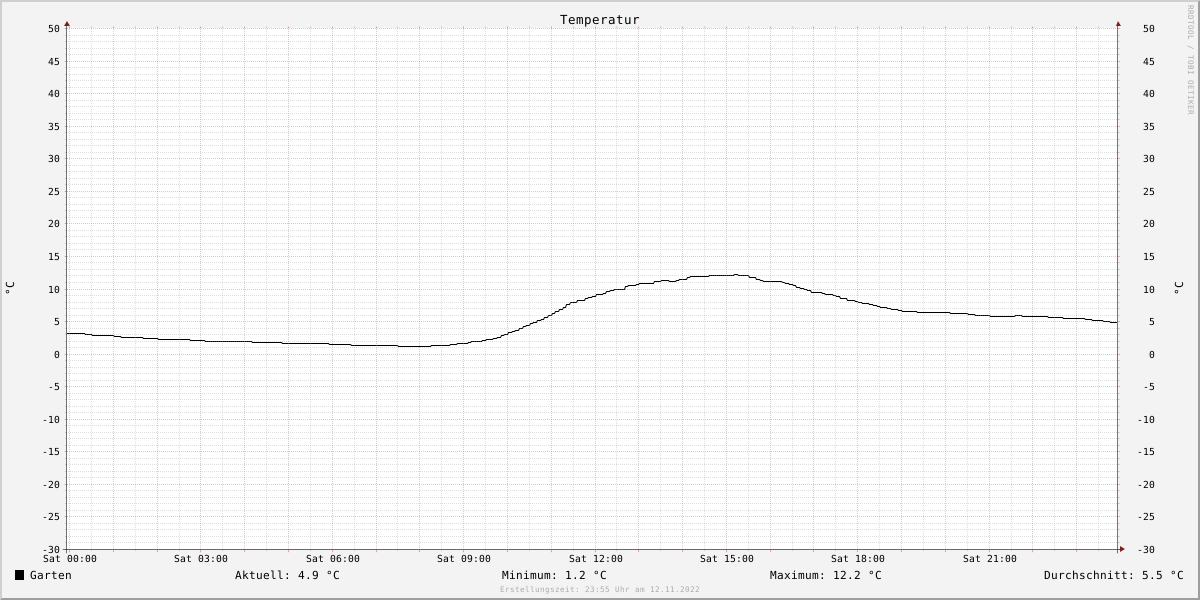Click the "Sat 18:00" time axis label
Image resolution: width=1200 pixels, height=600 pixels.
[x=858, y=559]
